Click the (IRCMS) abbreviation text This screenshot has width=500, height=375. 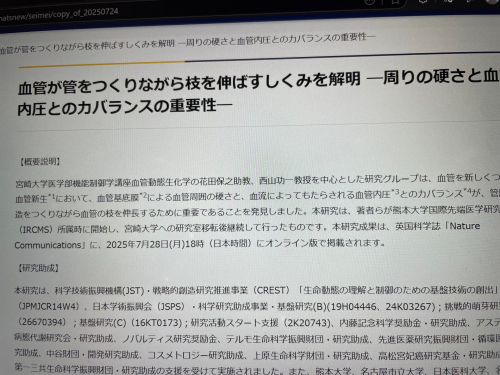pyautogui.click(x=35, y=229)
